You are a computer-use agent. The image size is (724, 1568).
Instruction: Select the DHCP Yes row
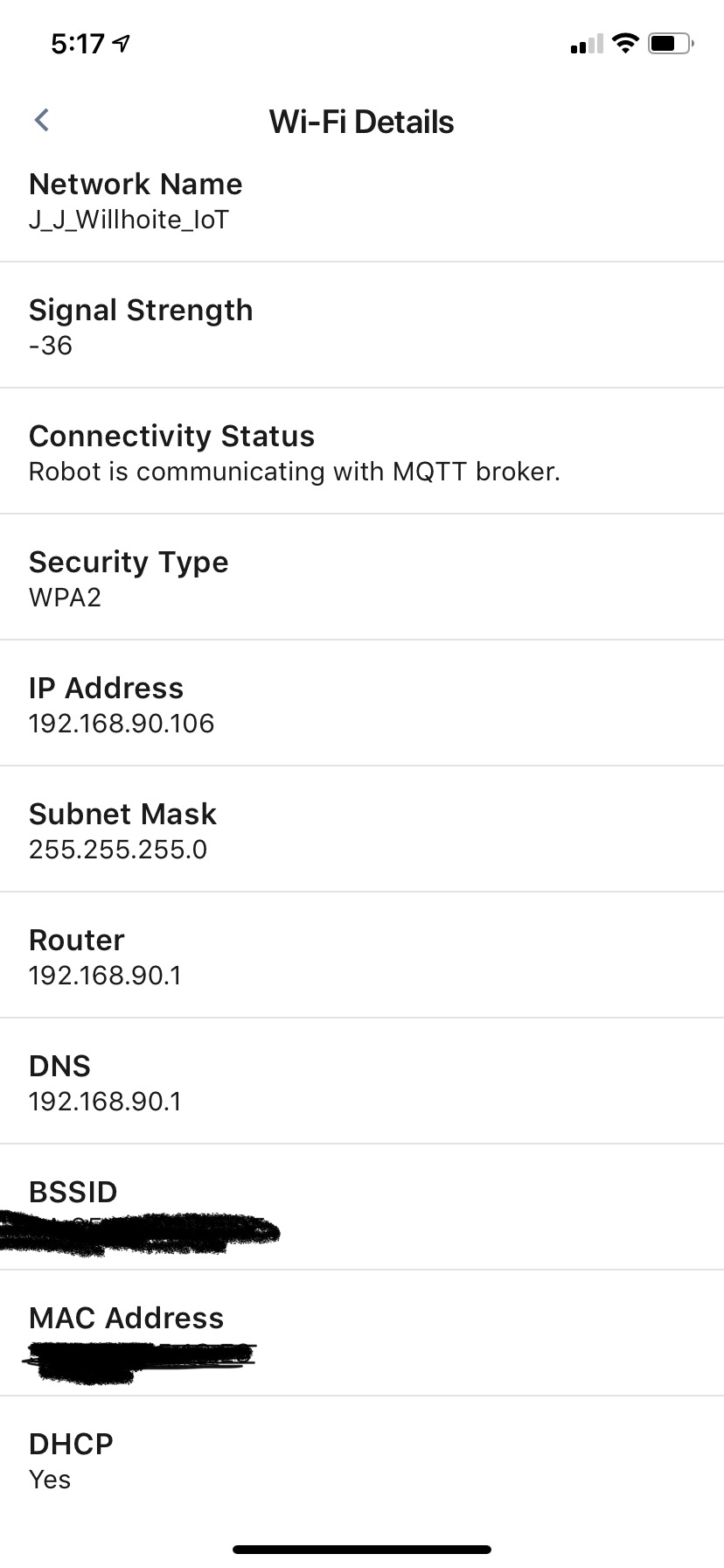click(x=362, y=1460)
